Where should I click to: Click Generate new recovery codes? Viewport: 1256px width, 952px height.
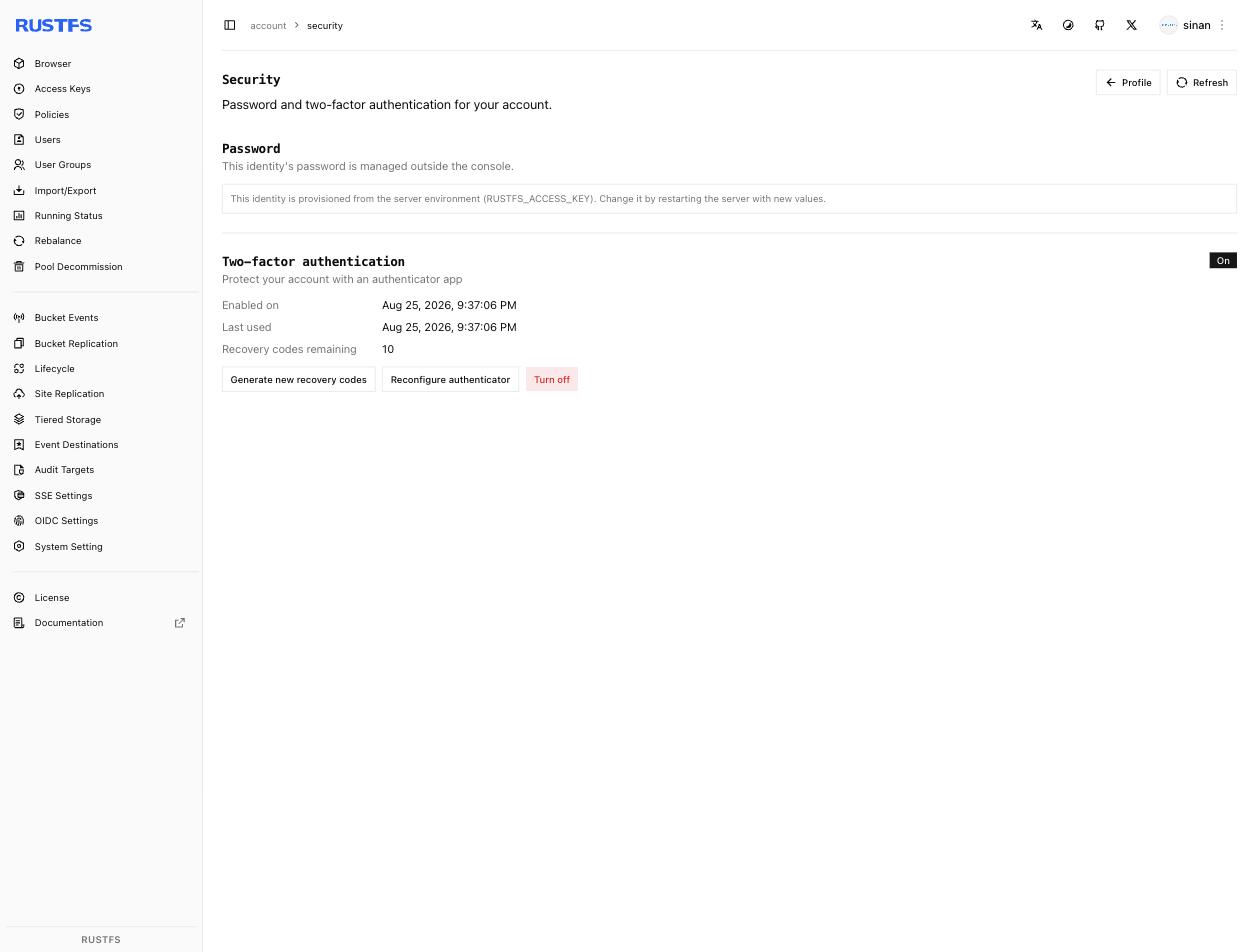click(299, 379)
